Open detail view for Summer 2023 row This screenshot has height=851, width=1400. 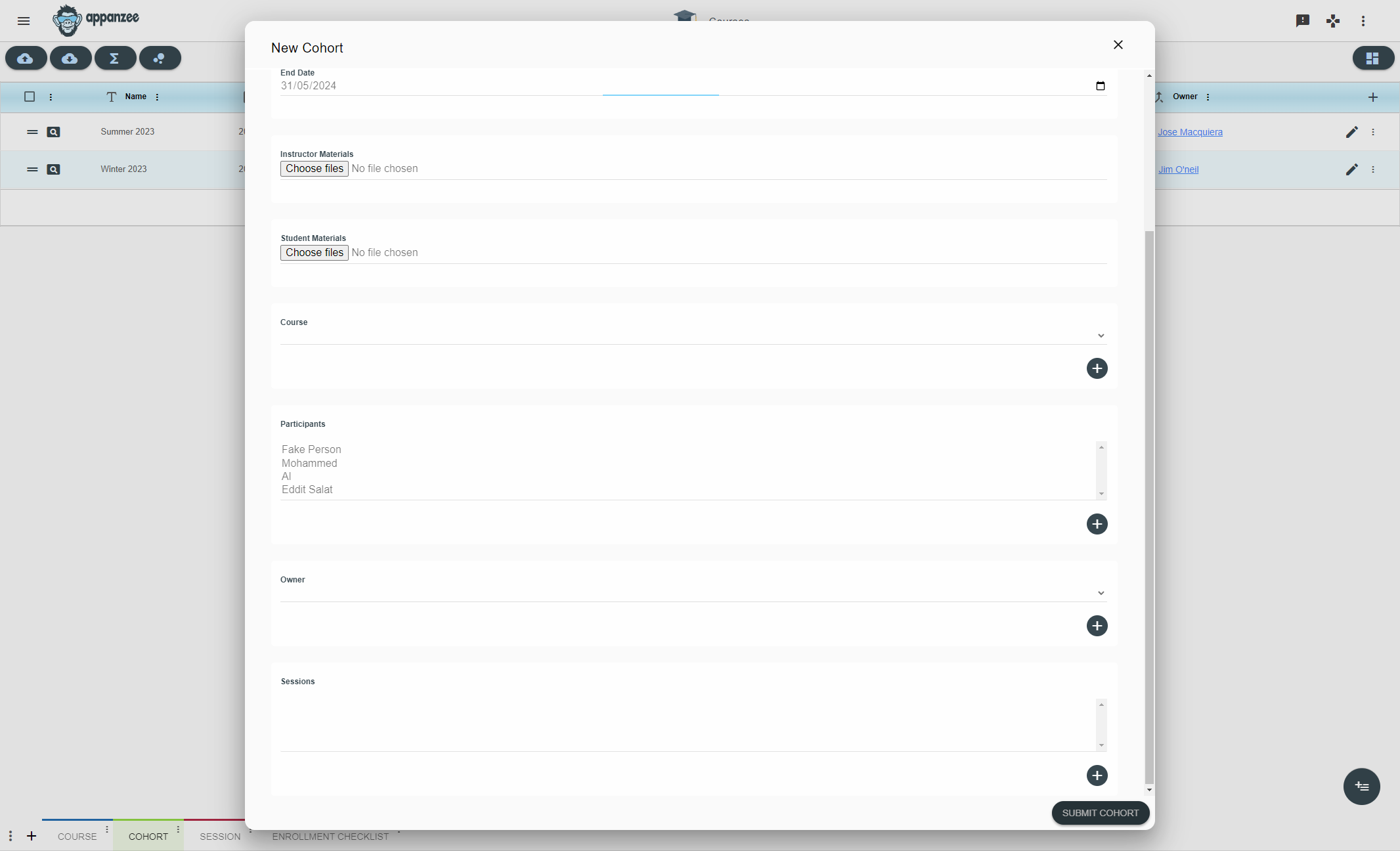54,132
